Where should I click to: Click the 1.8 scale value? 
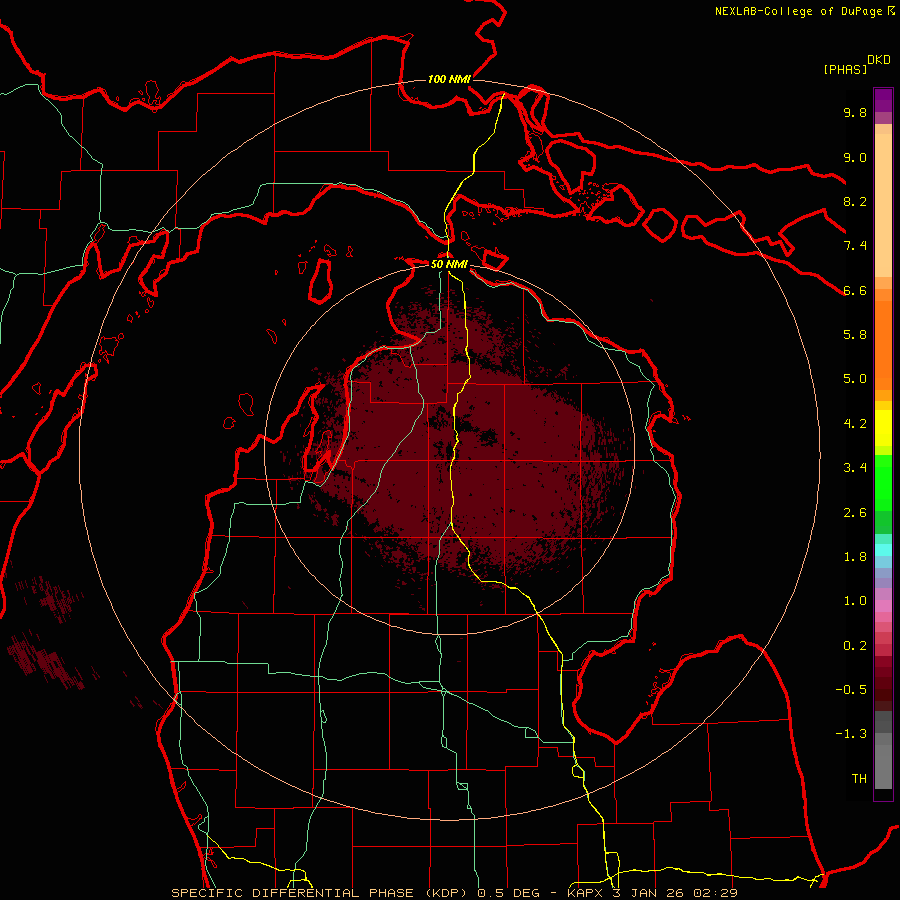click(x=855, y=557)
